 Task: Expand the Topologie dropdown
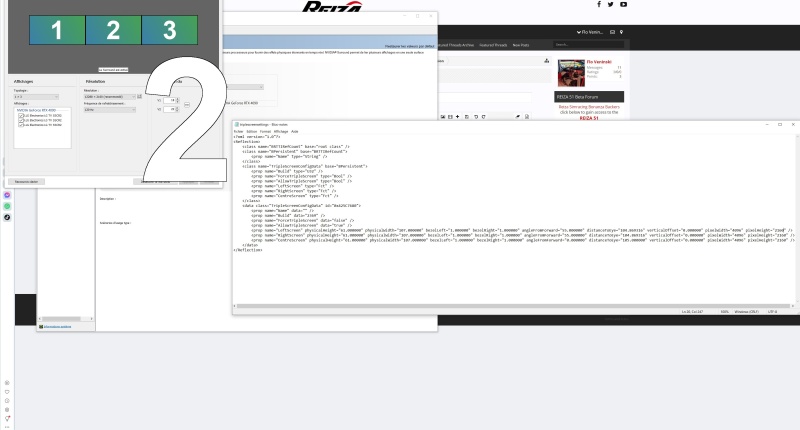[37, 97]
